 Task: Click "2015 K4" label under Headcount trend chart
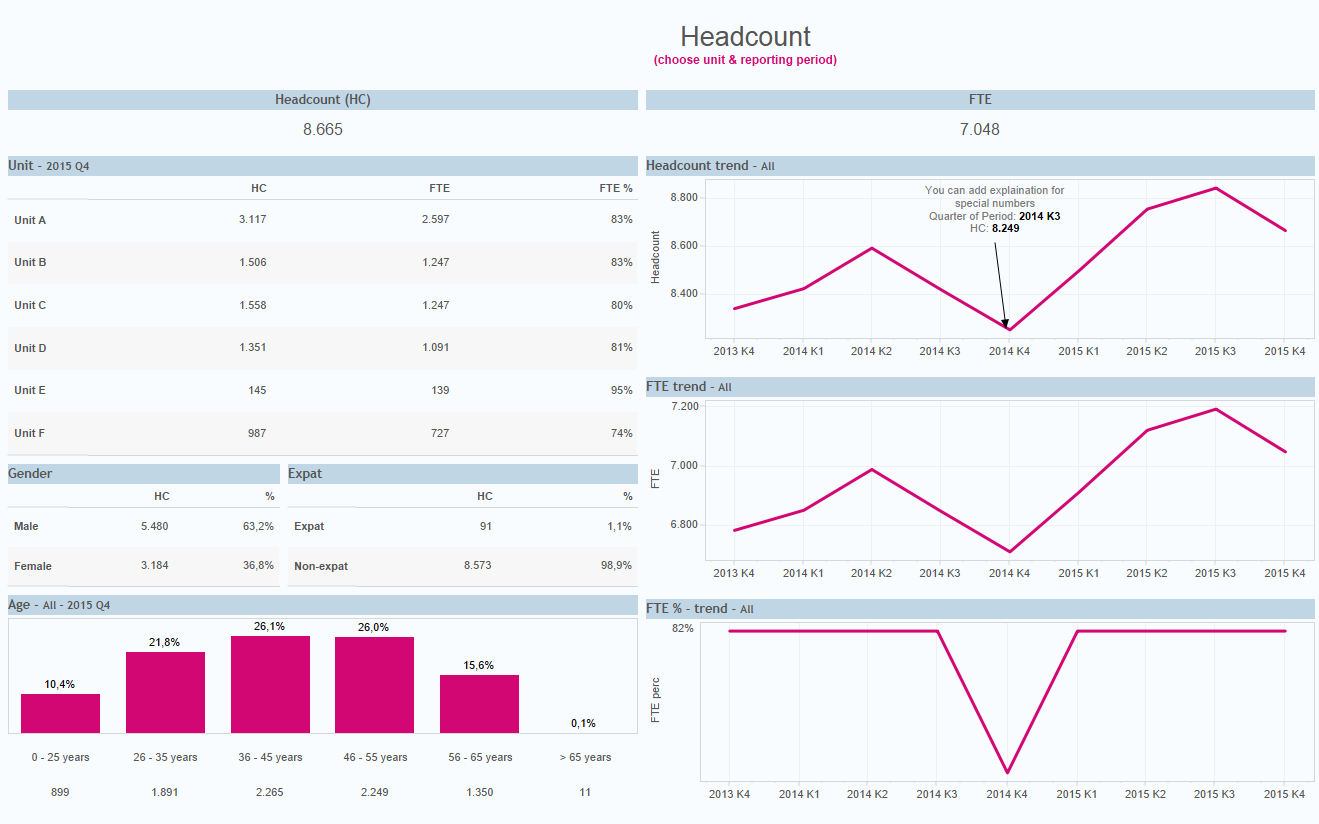[1285, 351]
